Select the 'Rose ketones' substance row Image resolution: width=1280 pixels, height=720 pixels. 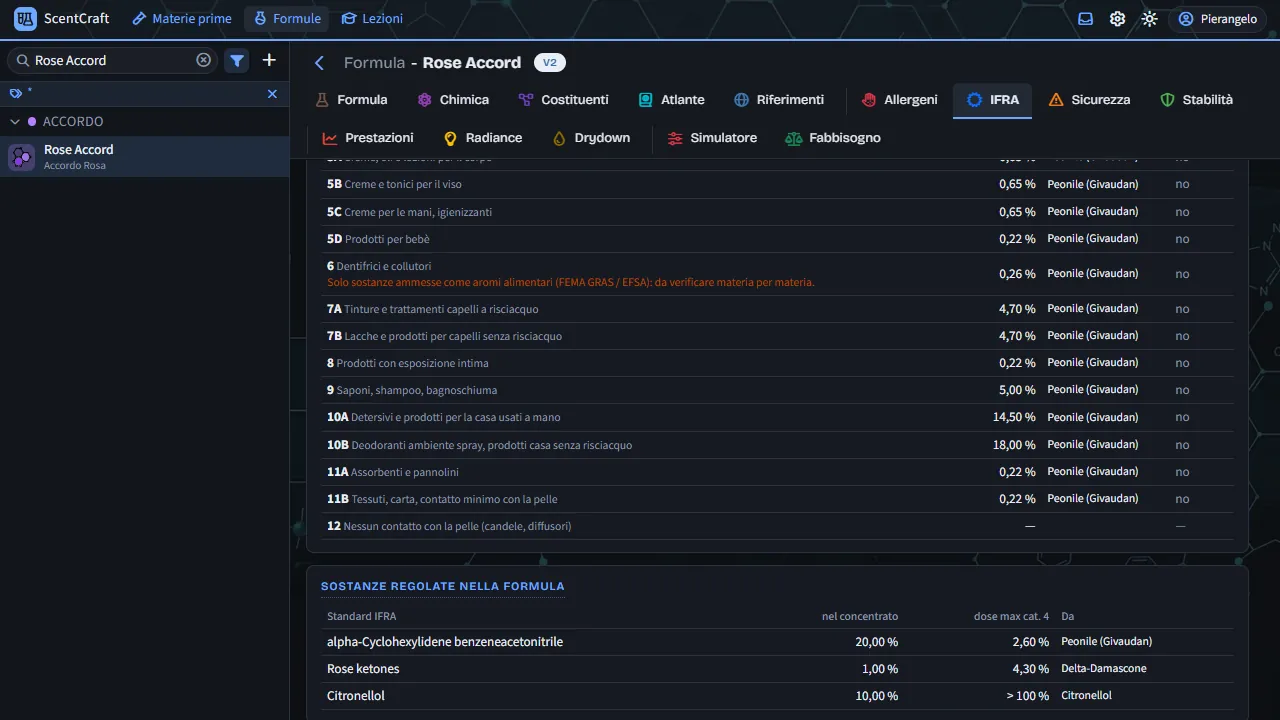pyautogui.click(x=777, y=669)
